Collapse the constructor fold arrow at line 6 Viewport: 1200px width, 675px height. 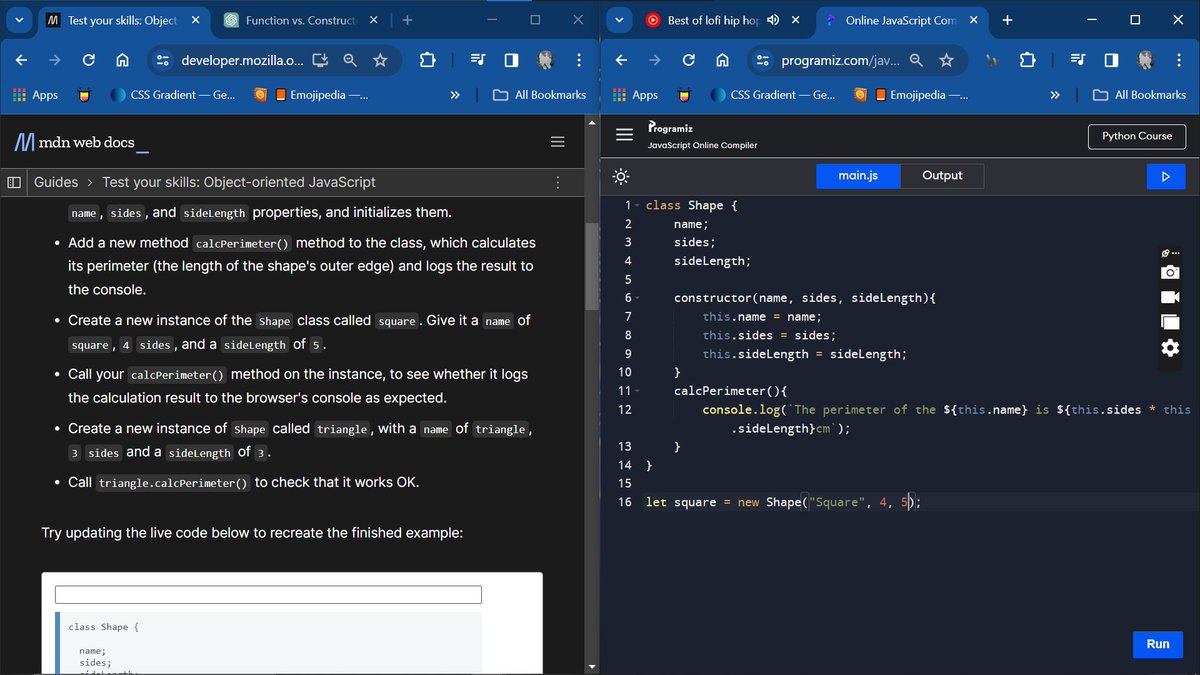click(x=637, y=298)
